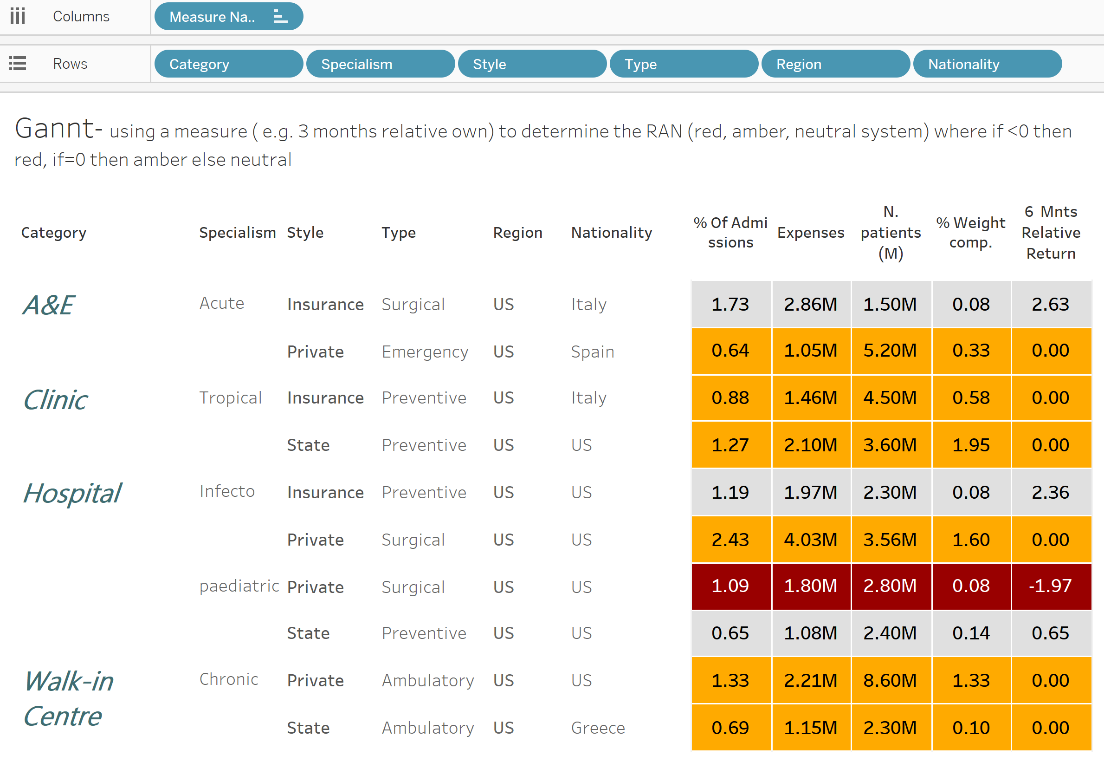
Task: Click the red -1.97 relative return cell
Action: coord(1051,586)
